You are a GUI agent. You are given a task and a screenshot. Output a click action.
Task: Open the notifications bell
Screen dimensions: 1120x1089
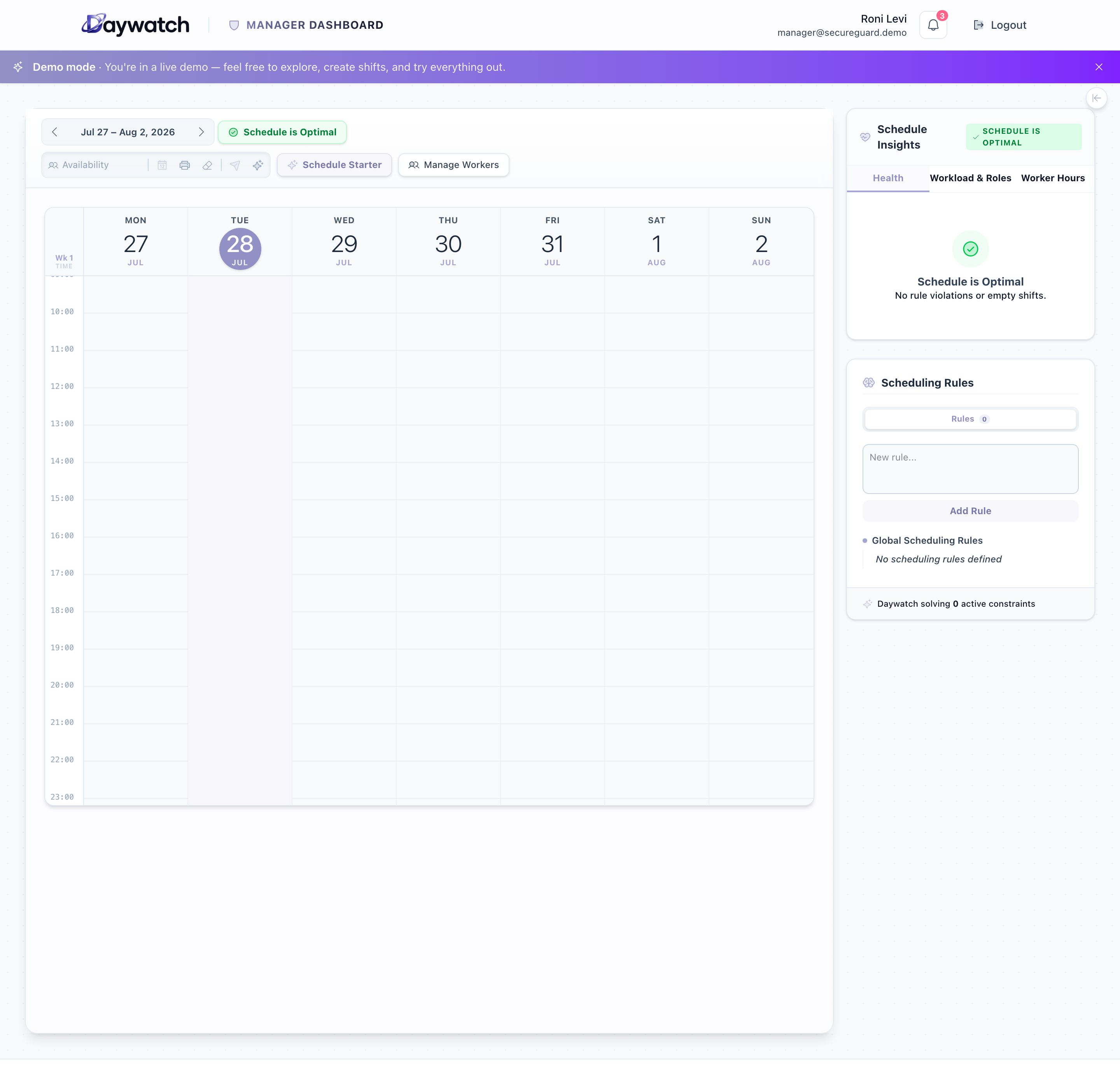tap(933, 25)
